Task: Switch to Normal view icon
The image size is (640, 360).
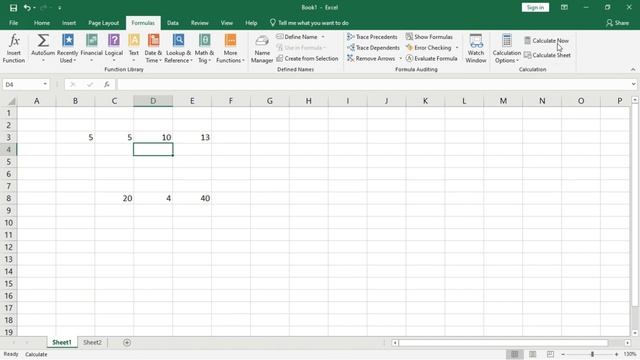Action: tap(515, 354)
